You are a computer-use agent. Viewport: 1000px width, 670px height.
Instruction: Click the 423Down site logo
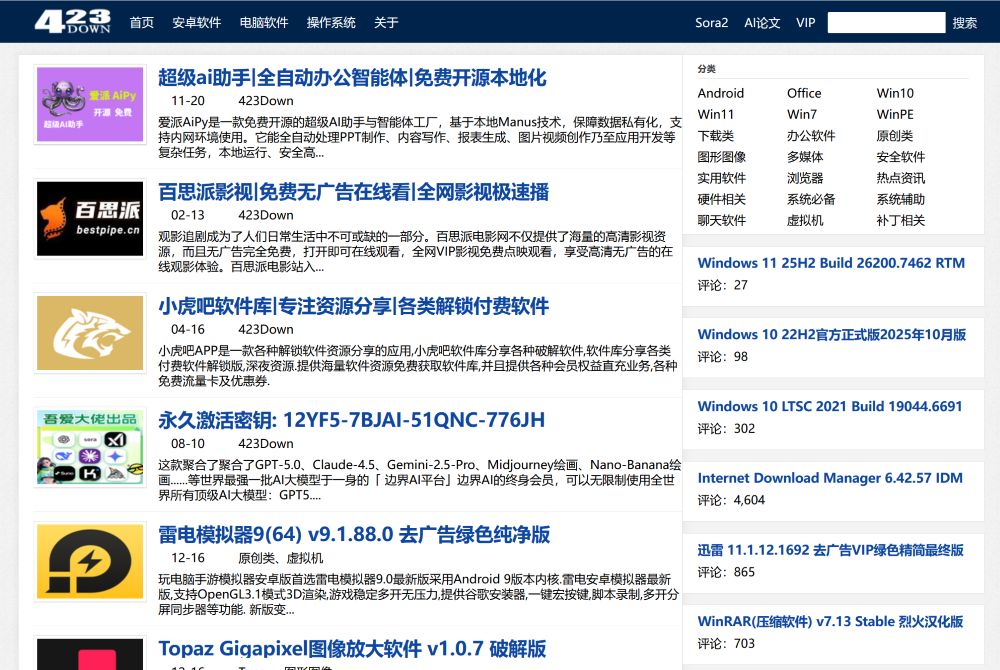tap(72, 22)
